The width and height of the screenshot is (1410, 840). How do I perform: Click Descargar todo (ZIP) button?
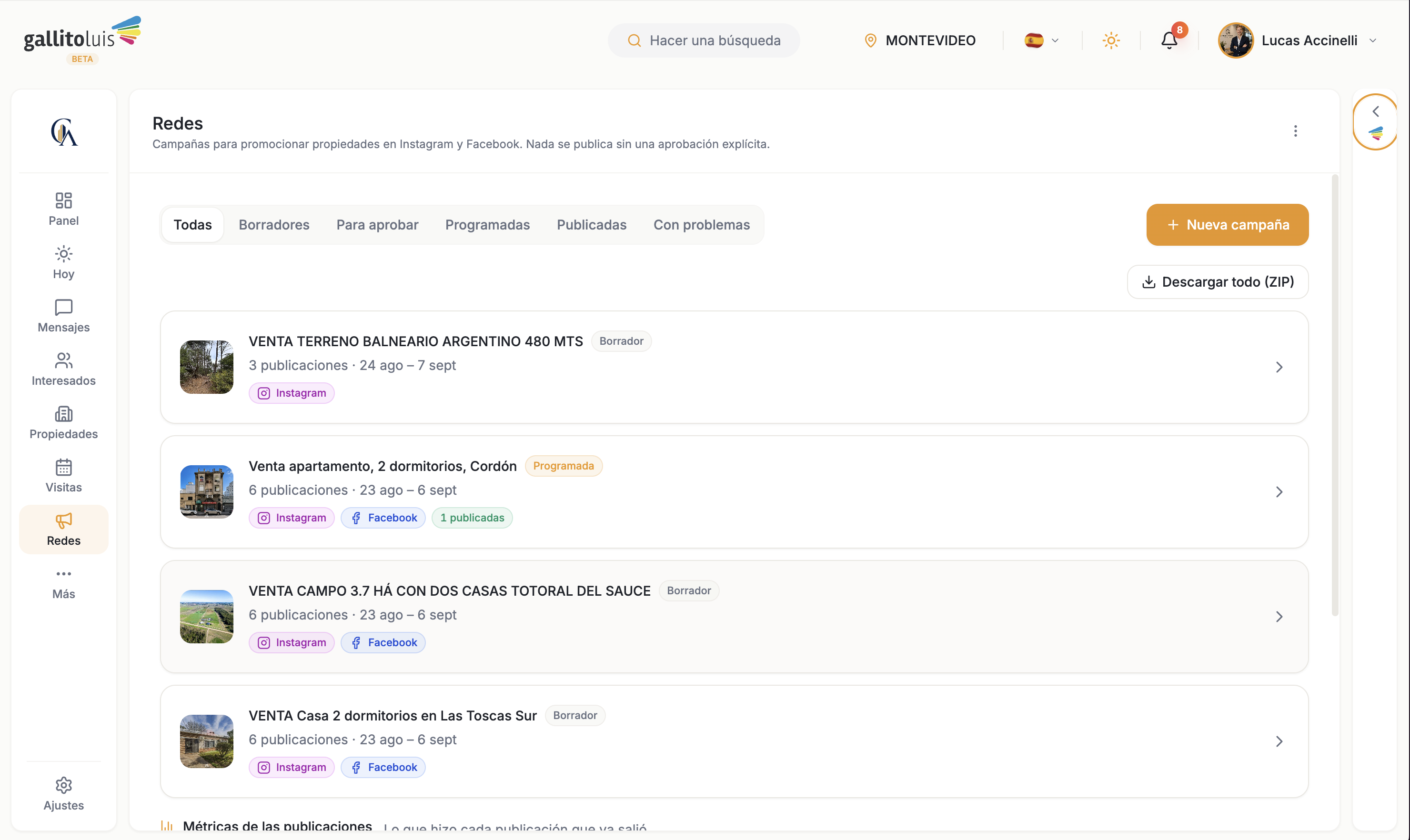click(1218, 282)
